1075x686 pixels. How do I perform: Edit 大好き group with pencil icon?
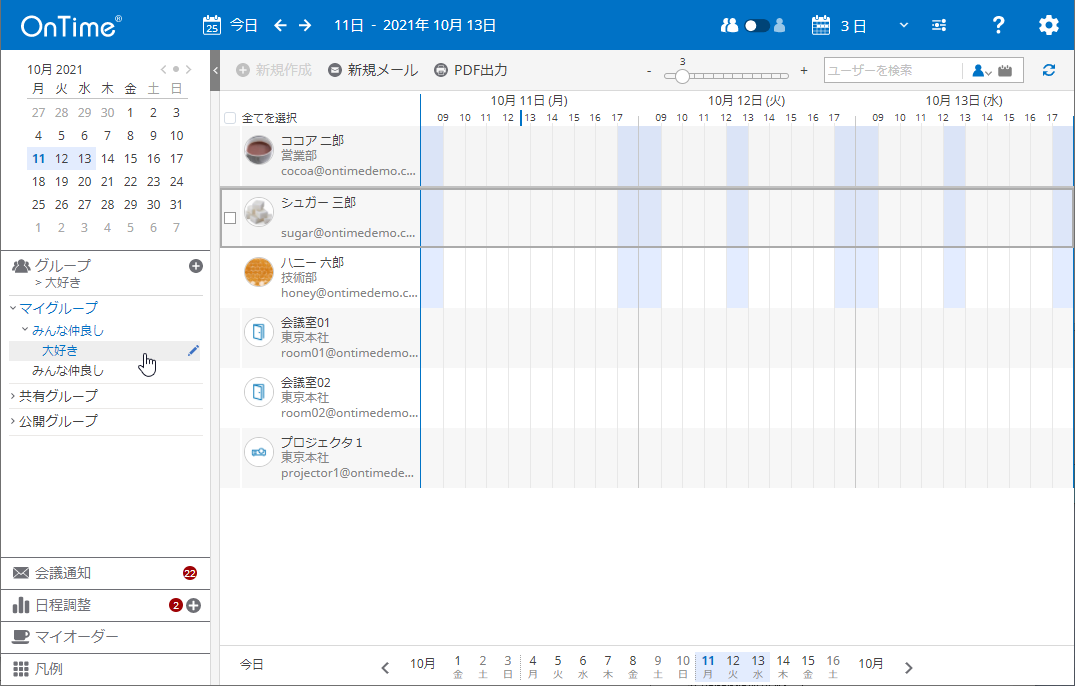pyautogui.click(x=193, y=351)
